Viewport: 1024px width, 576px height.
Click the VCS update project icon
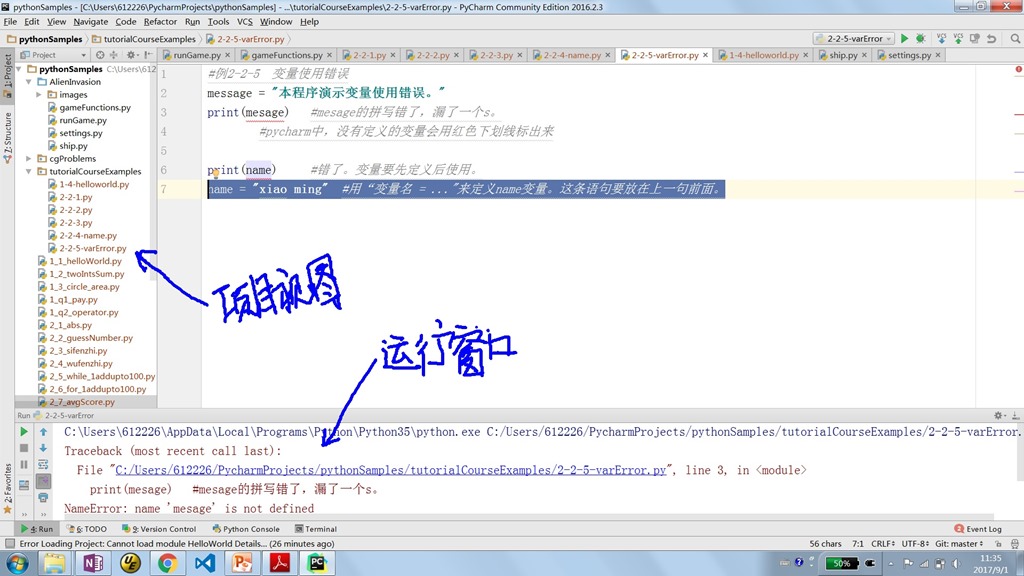pos(941,39)
